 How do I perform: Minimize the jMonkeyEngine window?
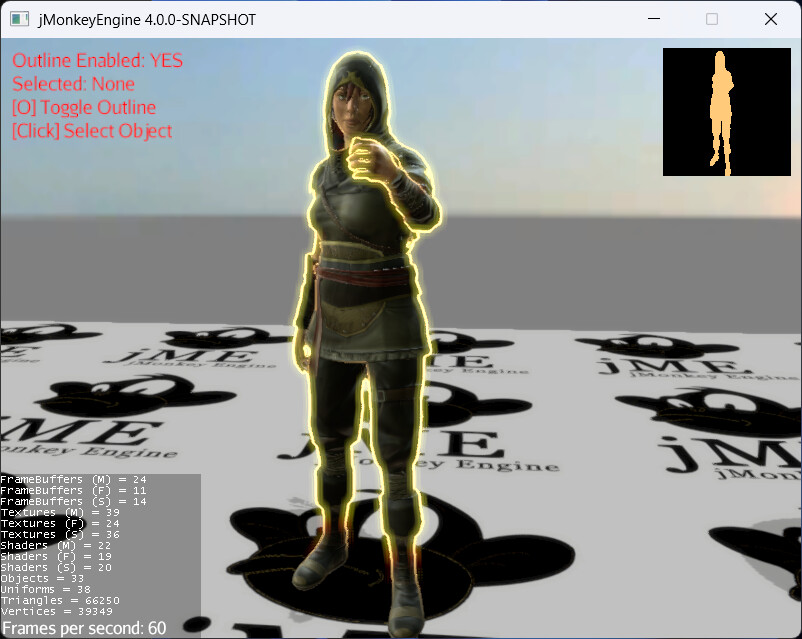click(x=654, y=19)
